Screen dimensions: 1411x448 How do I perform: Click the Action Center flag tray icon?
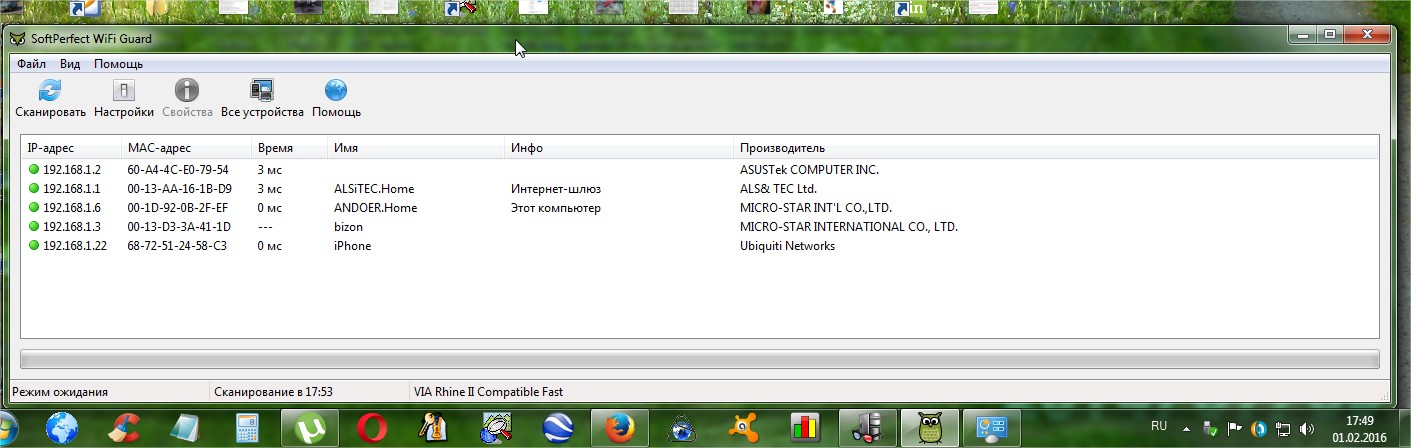[x=1234, y=428]
